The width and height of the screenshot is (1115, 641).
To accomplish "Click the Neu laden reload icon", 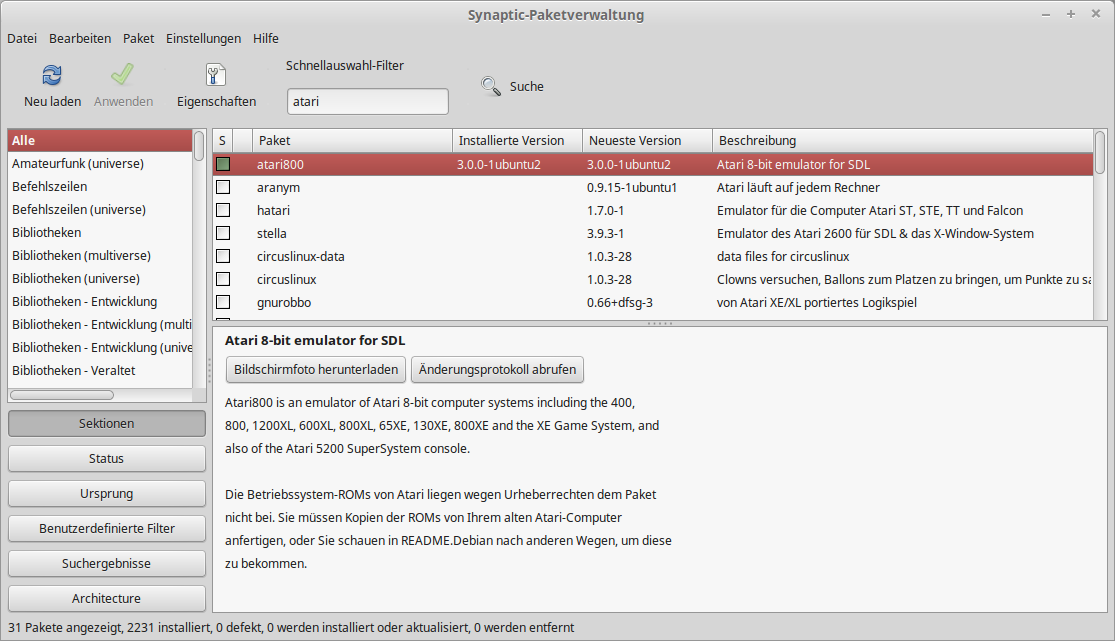I will tap(52, 75).
